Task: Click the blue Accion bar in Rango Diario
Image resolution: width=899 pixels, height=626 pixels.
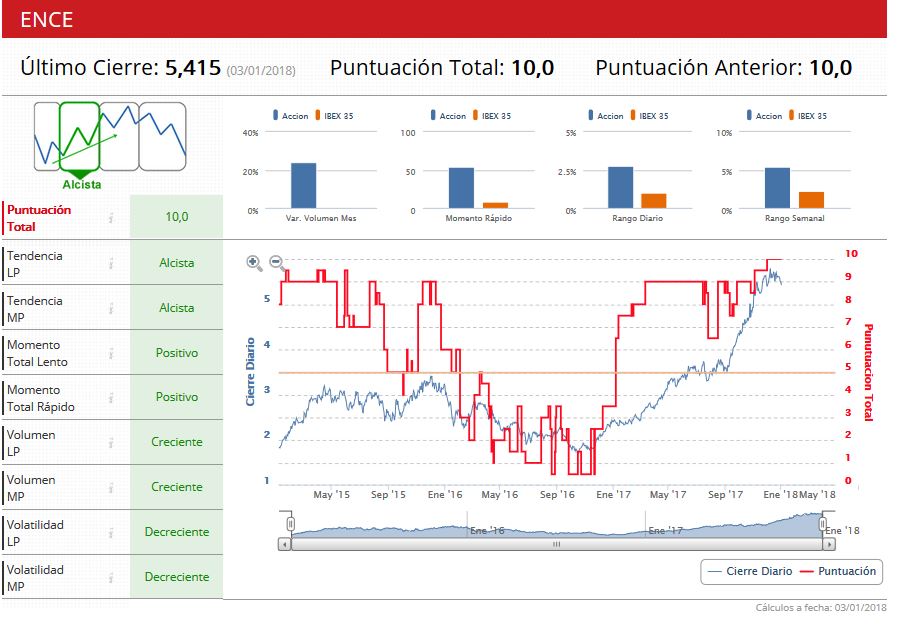Action: click(620, 187)
